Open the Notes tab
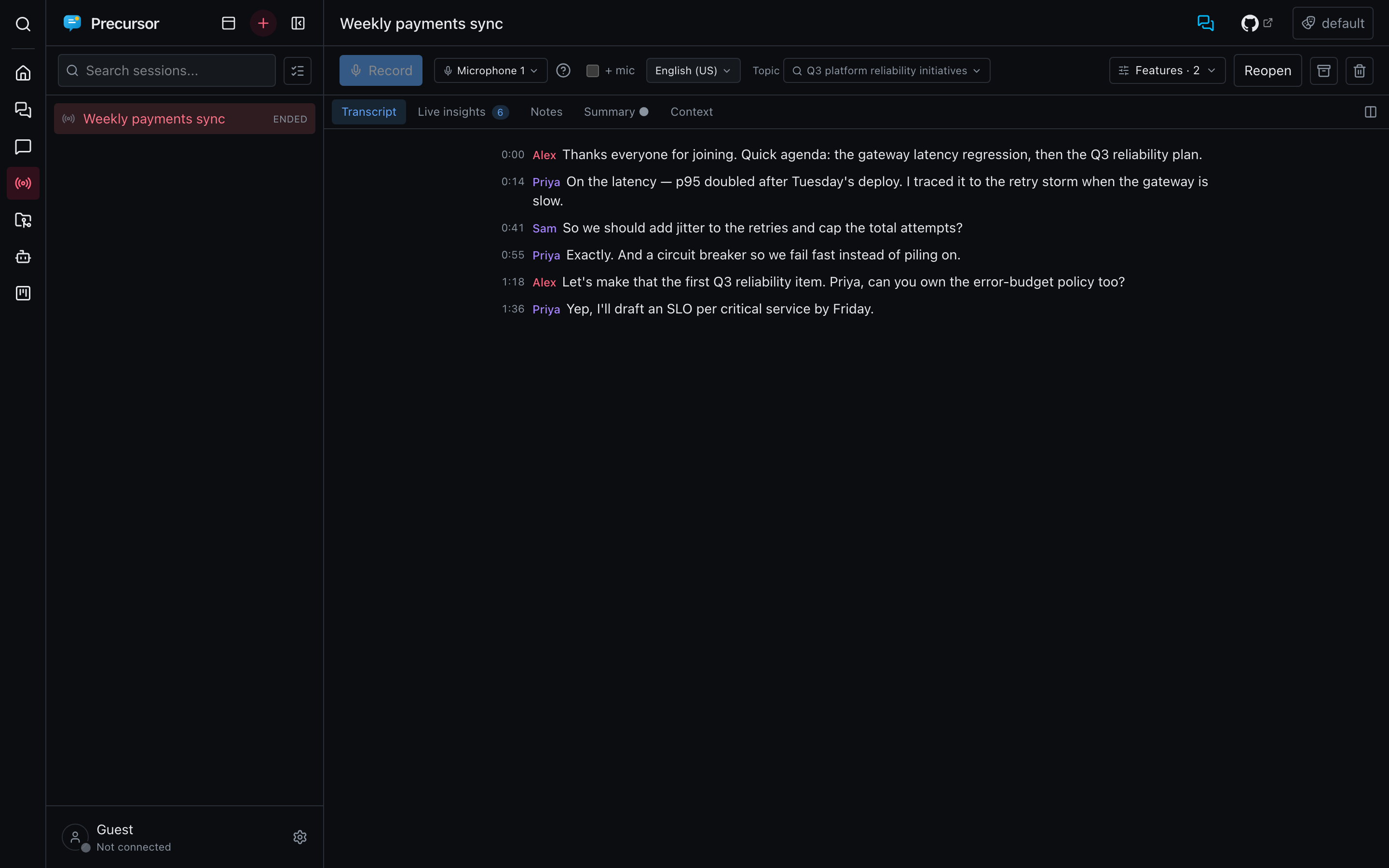This screenshot has width=1389, height=868. pyautogui.click(x=546, y=112)
